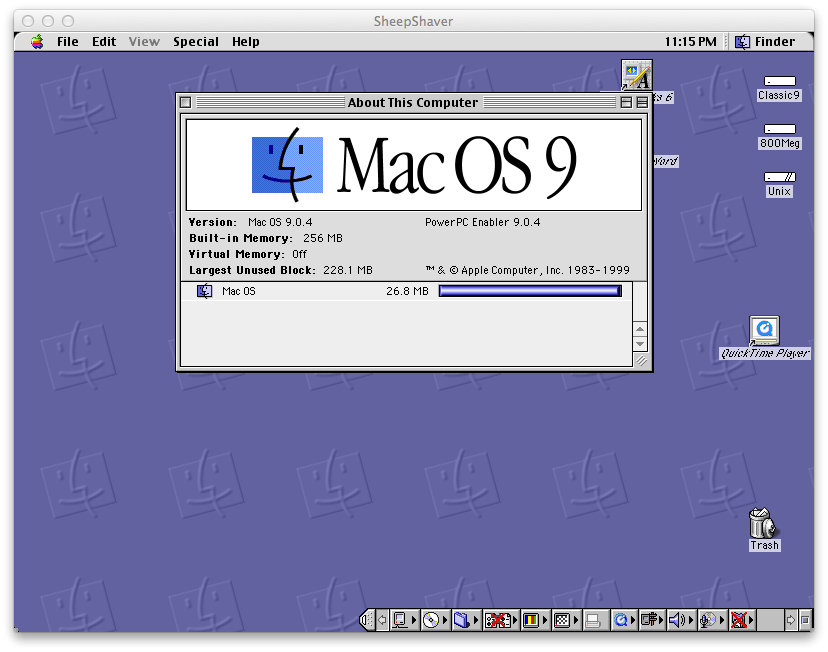Select the Trash icon on desktop
Screen dimensions: 828x652
761,523
